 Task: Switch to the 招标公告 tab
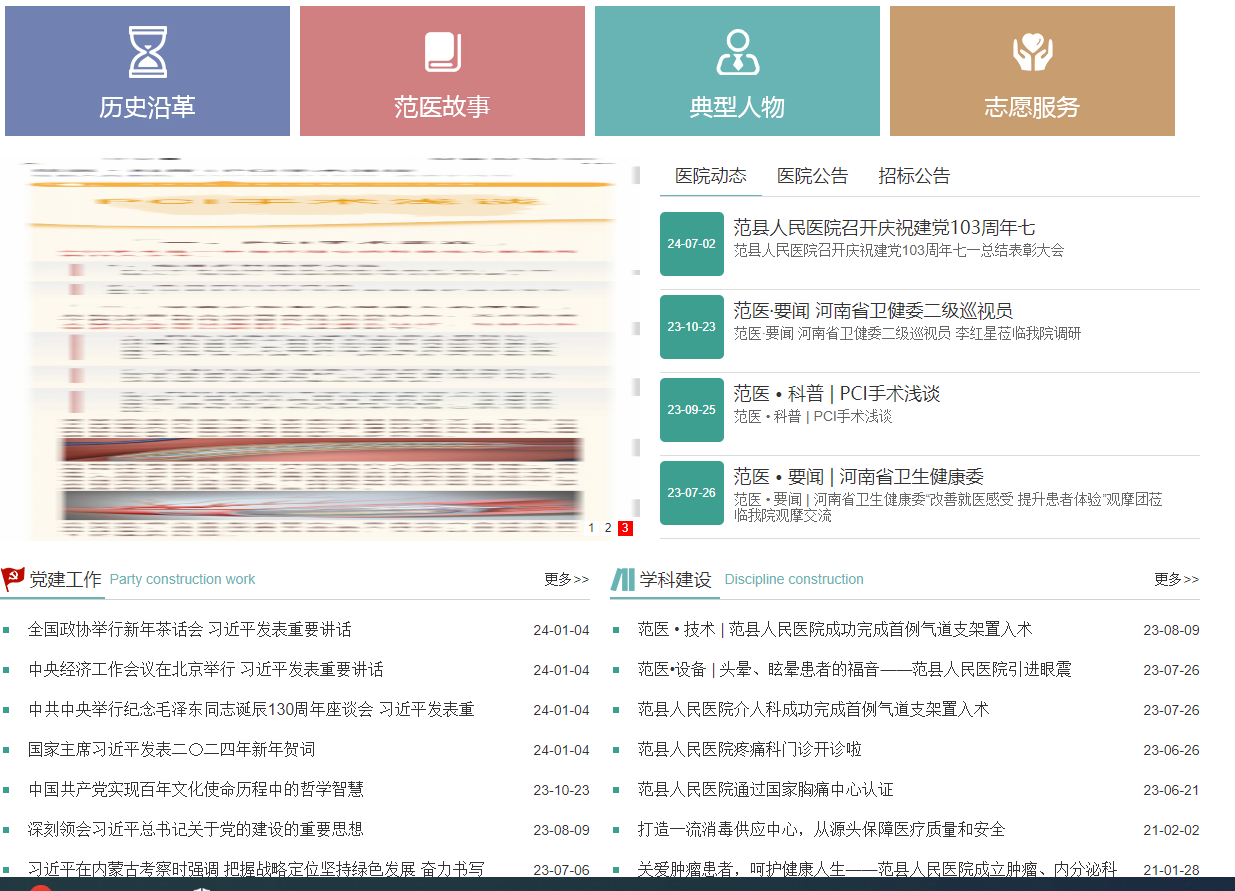click(914, 176)
